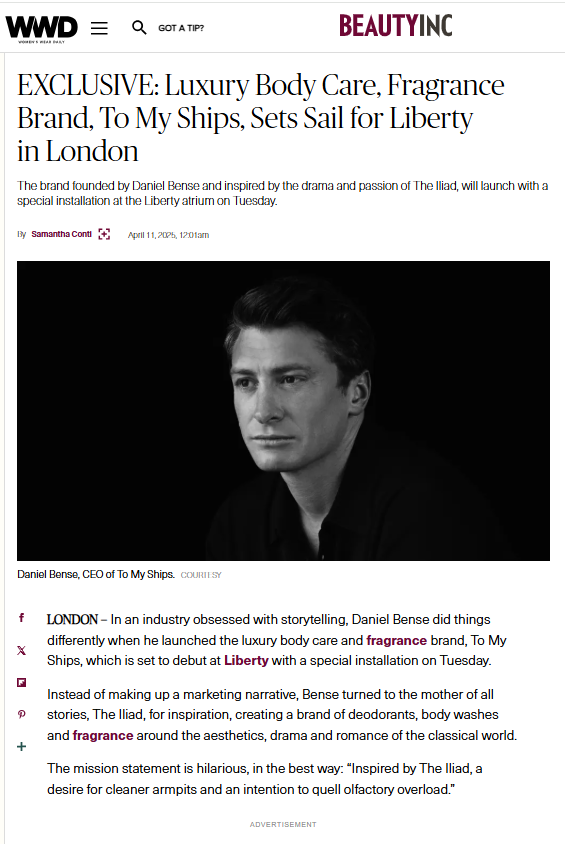
Task: Open the WWD logo homepage link
Action: [x=41, y=29]
